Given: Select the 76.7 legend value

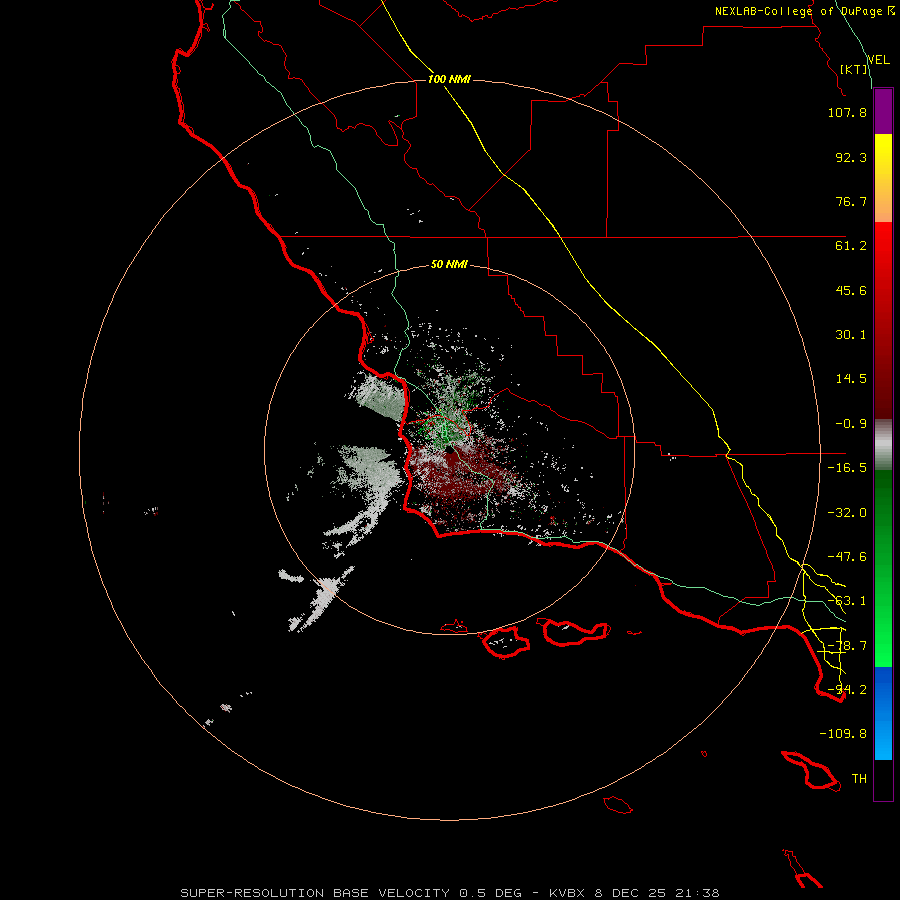Looking at the screenshot, I should [851, 201].
